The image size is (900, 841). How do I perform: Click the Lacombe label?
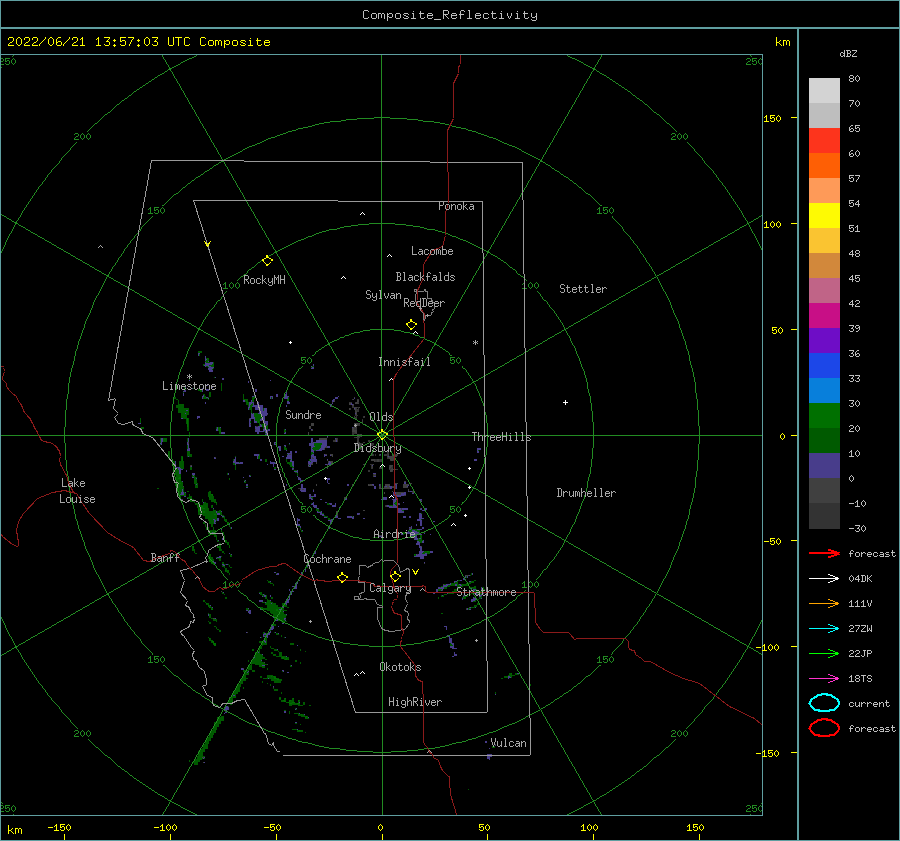[432, 251]
